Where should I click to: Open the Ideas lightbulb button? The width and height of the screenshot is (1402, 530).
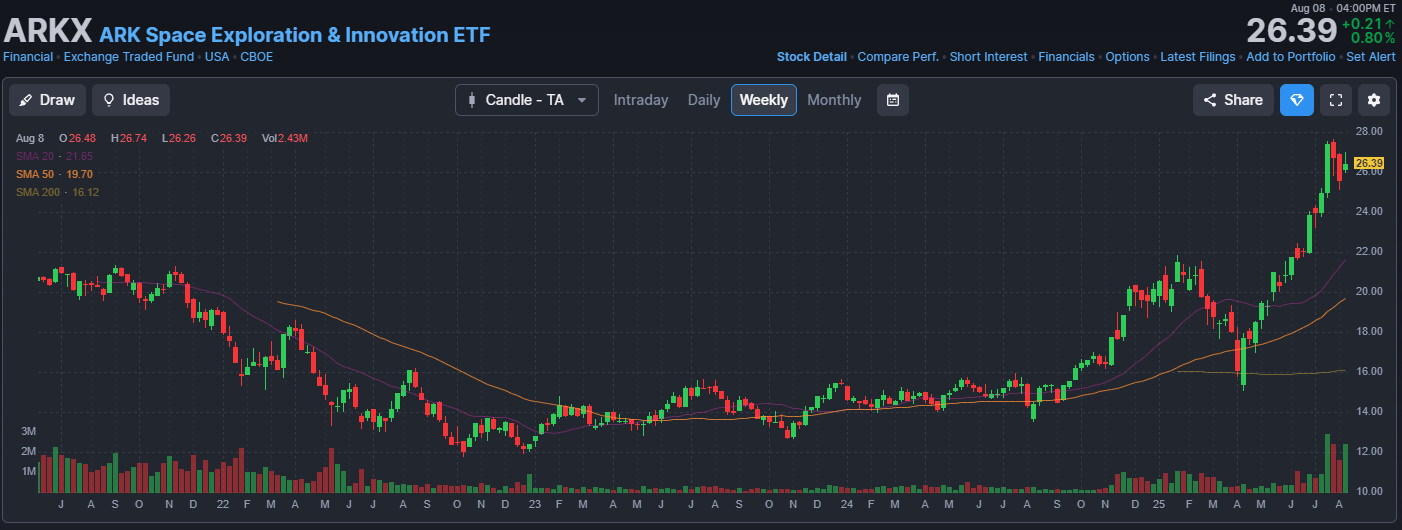pyautogui.click(x=131, y=100)
